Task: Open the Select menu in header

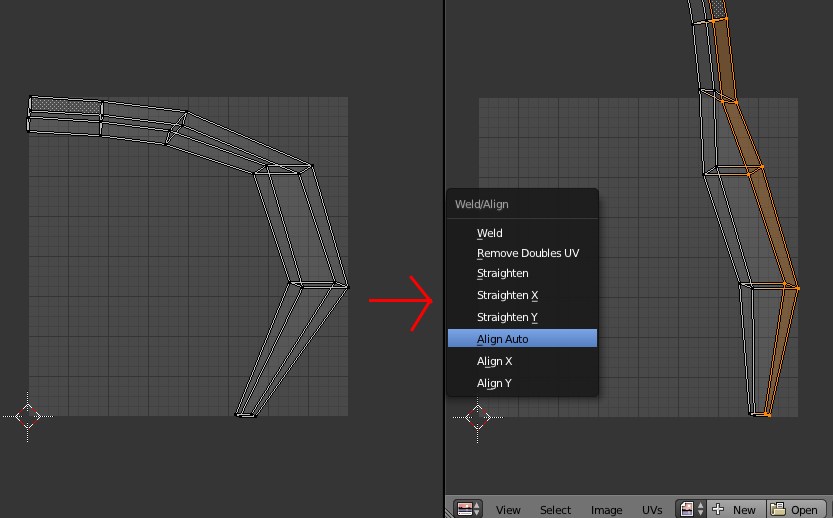Action: point(555,510)
